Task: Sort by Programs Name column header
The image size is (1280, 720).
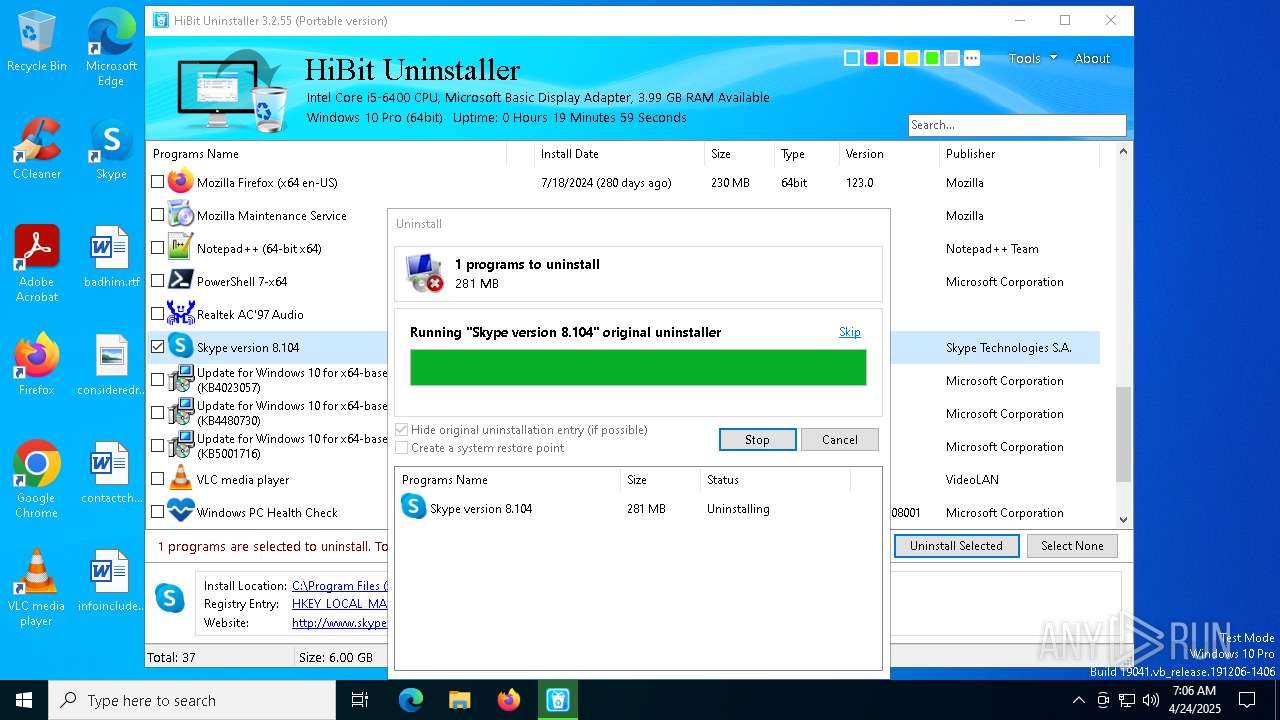Action: 326,154
